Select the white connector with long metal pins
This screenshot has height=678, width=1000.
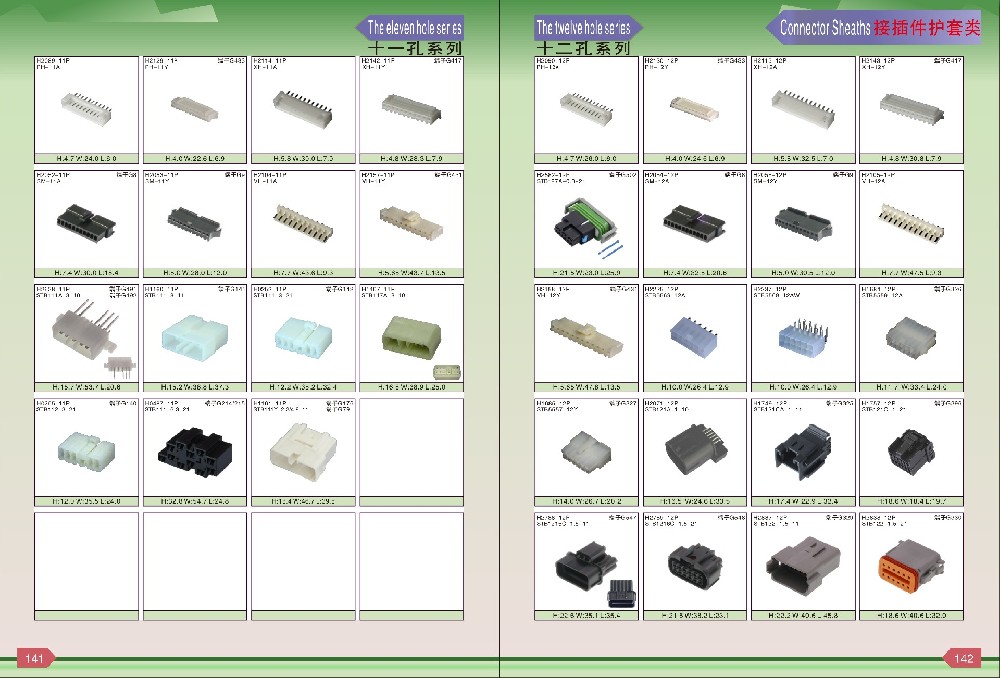84,328
